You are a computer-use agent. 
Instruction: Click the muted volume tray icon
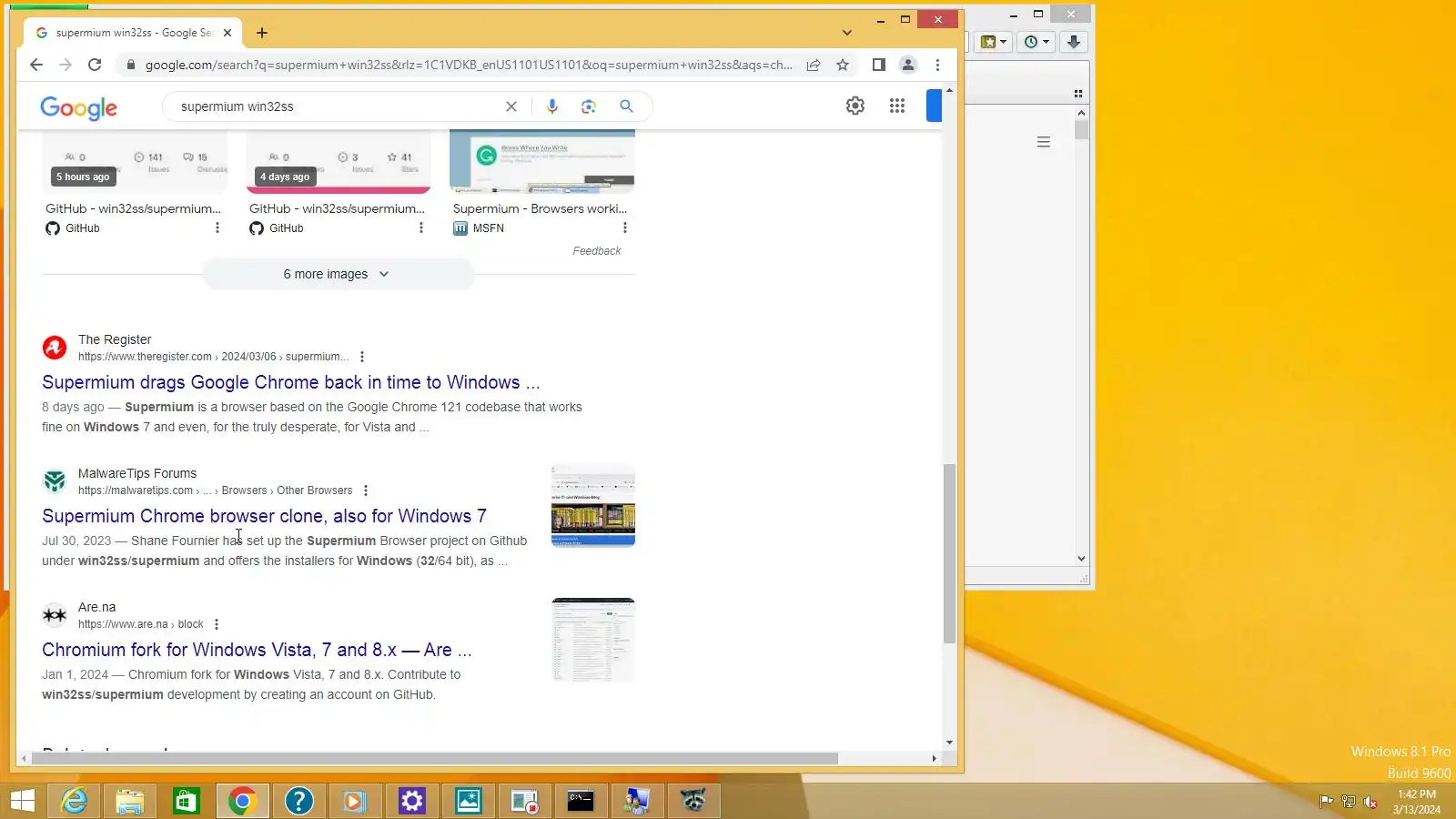1370,802
